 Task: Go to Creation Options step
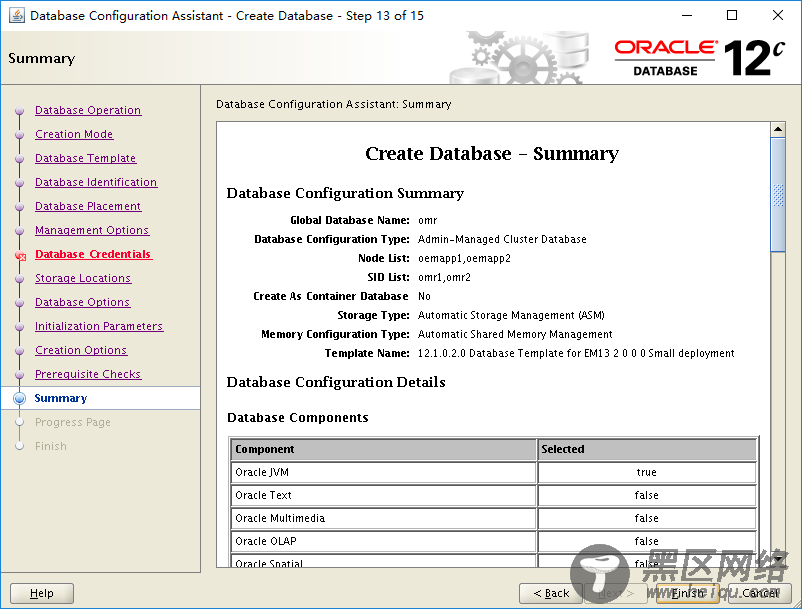[x=81, y=351]
